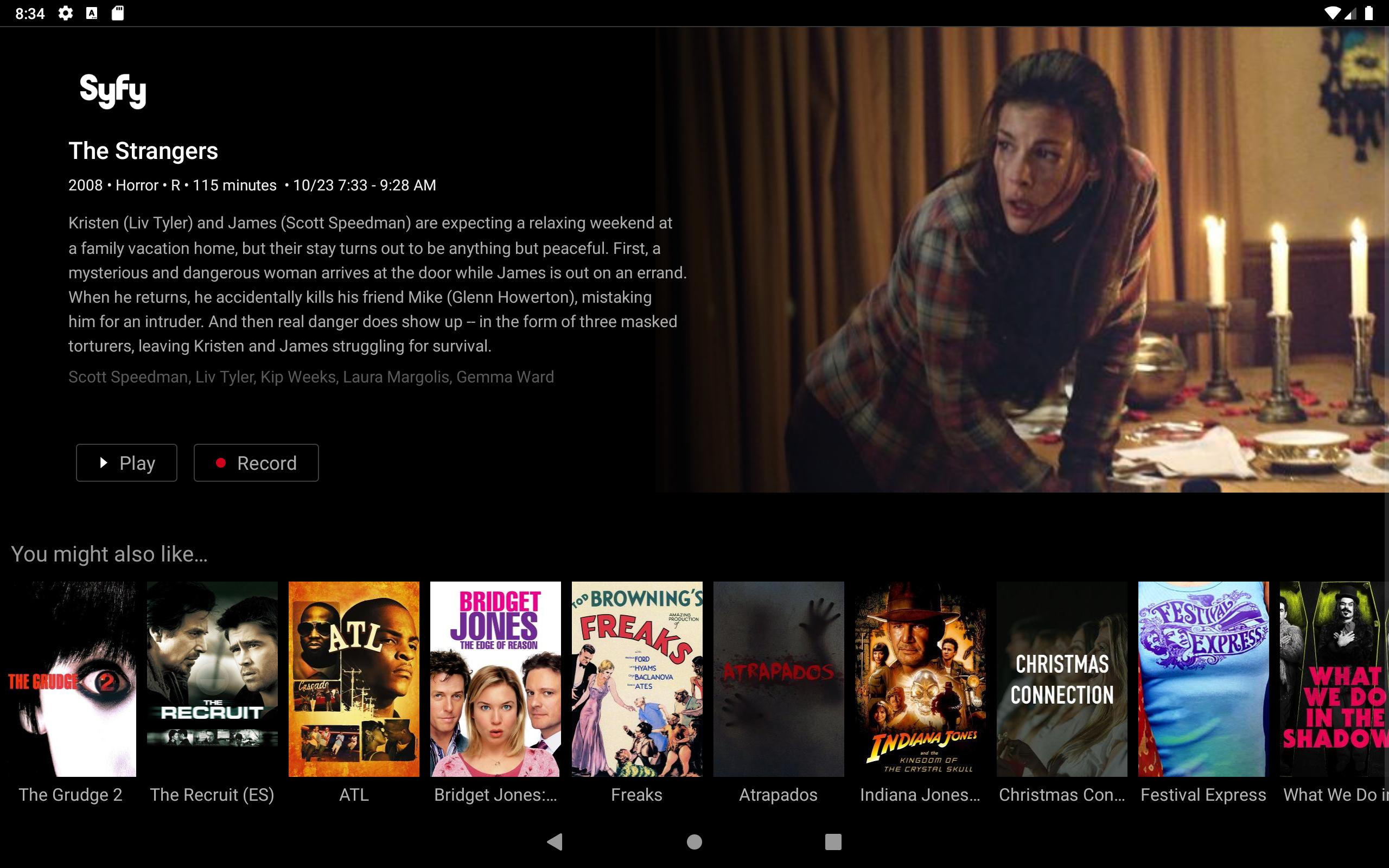Select 'Indiana Jones...' title text
The height and width of the screenshot is (868, 1389).
pos(920,795)
